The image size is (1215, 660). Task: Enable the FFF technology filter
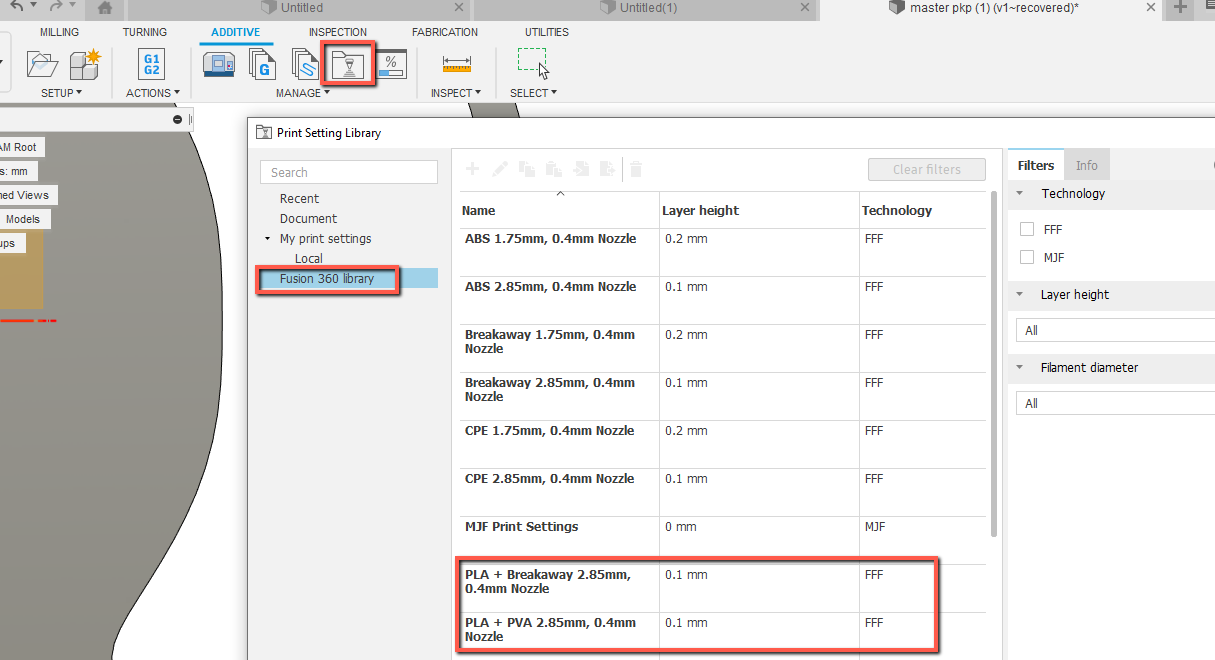click(x=1027, y=229)
